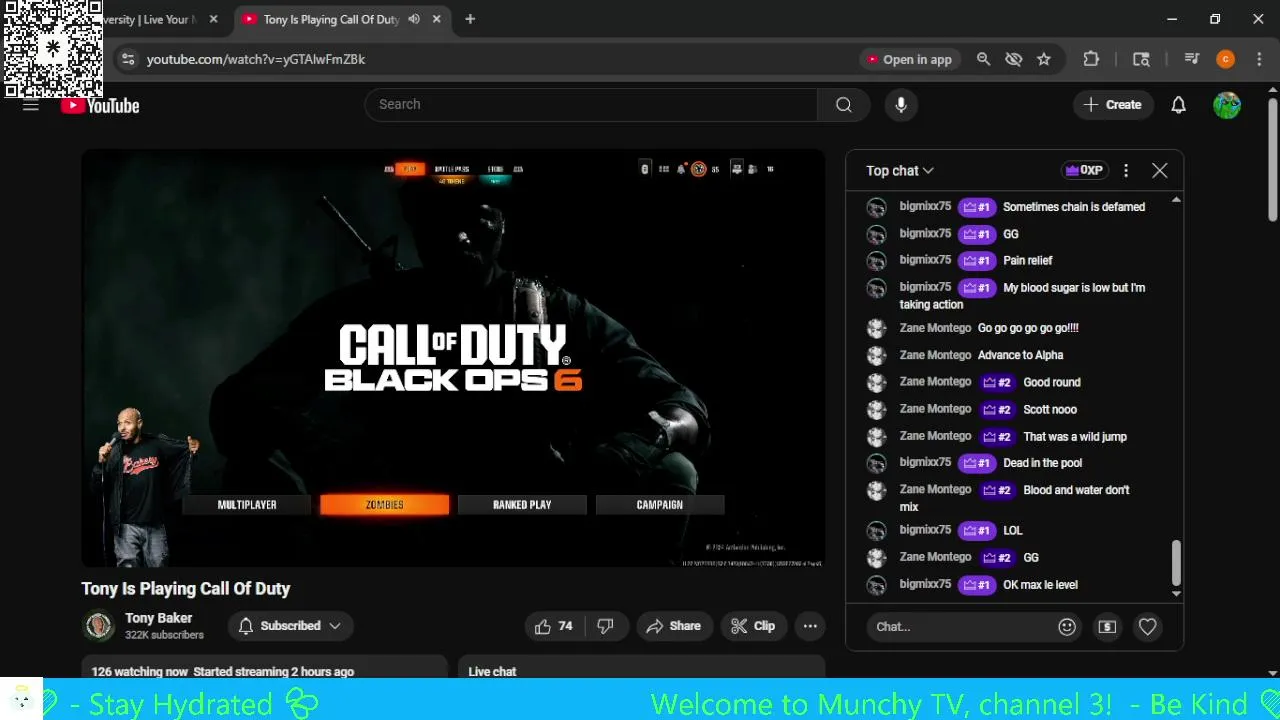Open the media controls icon
Viewport: 1280px width, 720px height.
point(1192,59)
